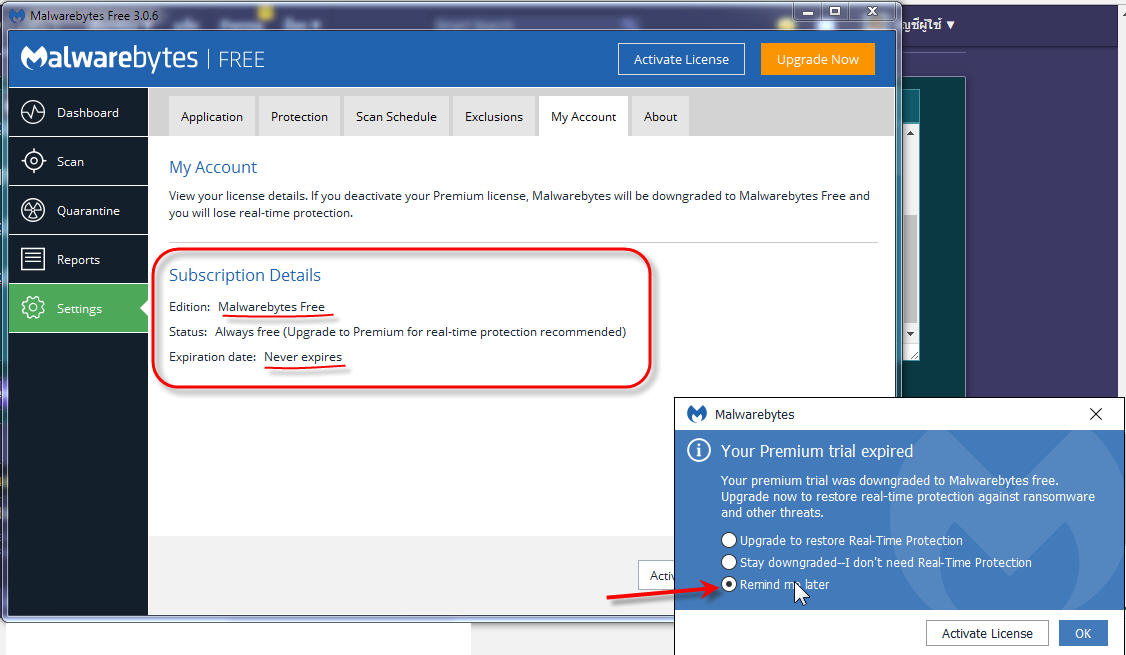Open Settings in the sidebar
The height and width of the screenshot is (655, 1126).
click(78, 308)
